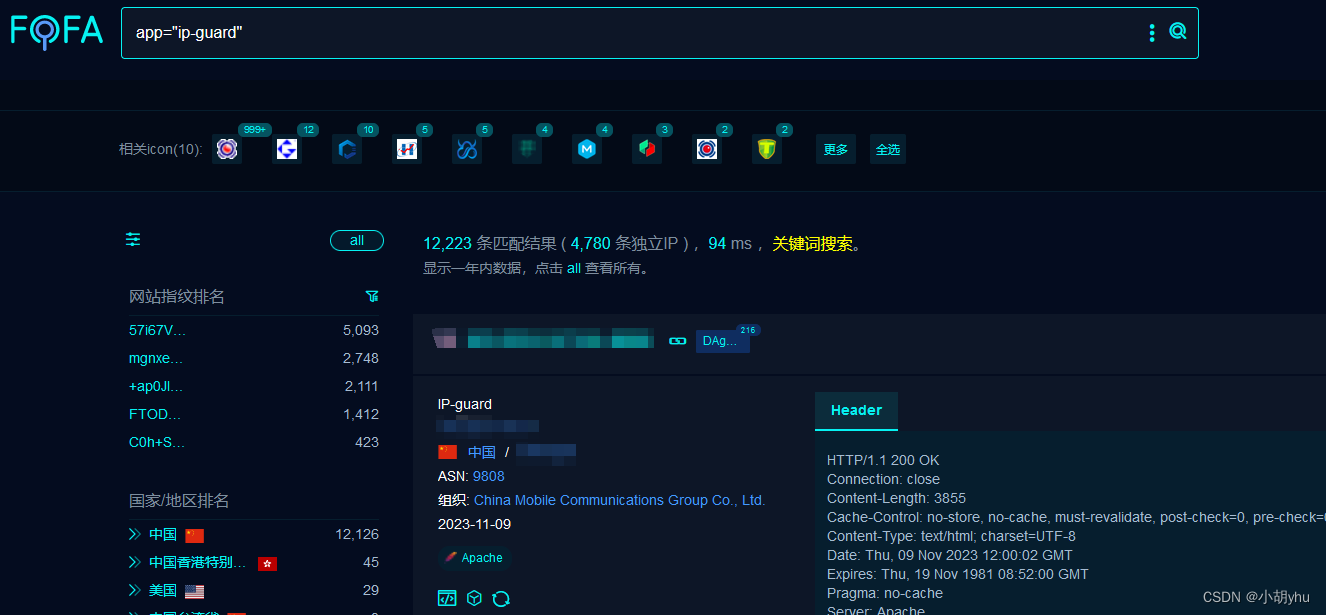Open the filter settings sliders icon
The height and width of the screenshot is (615, 1326).
click(x=133, y=239)
